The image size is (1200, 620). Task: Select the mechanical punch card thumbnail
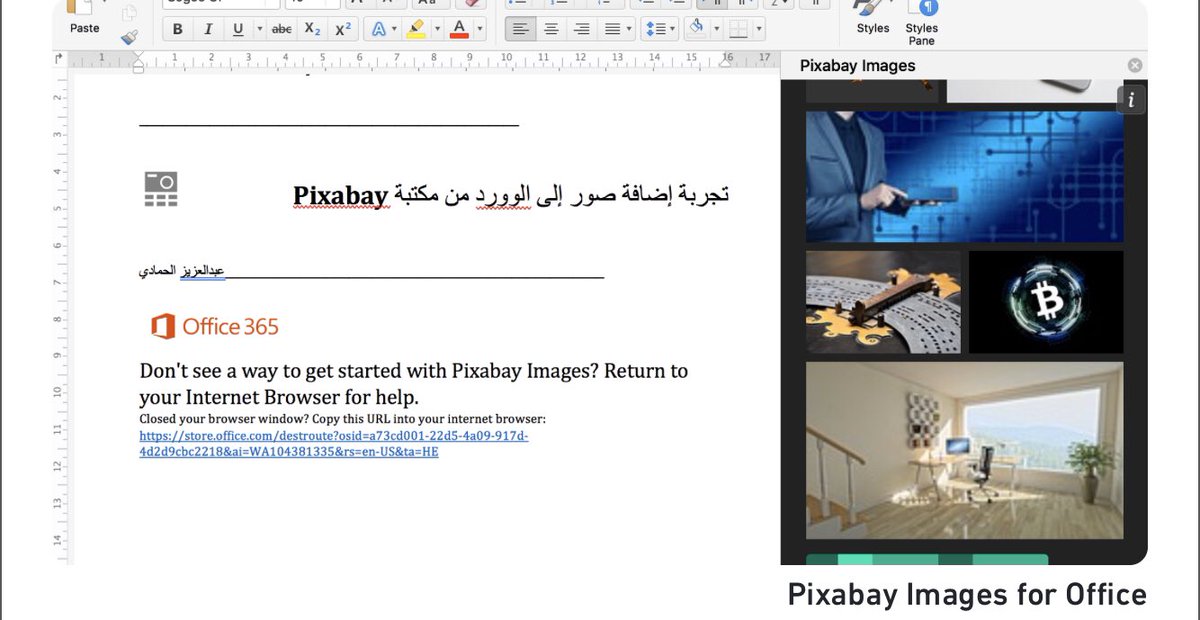coord(883,302)
